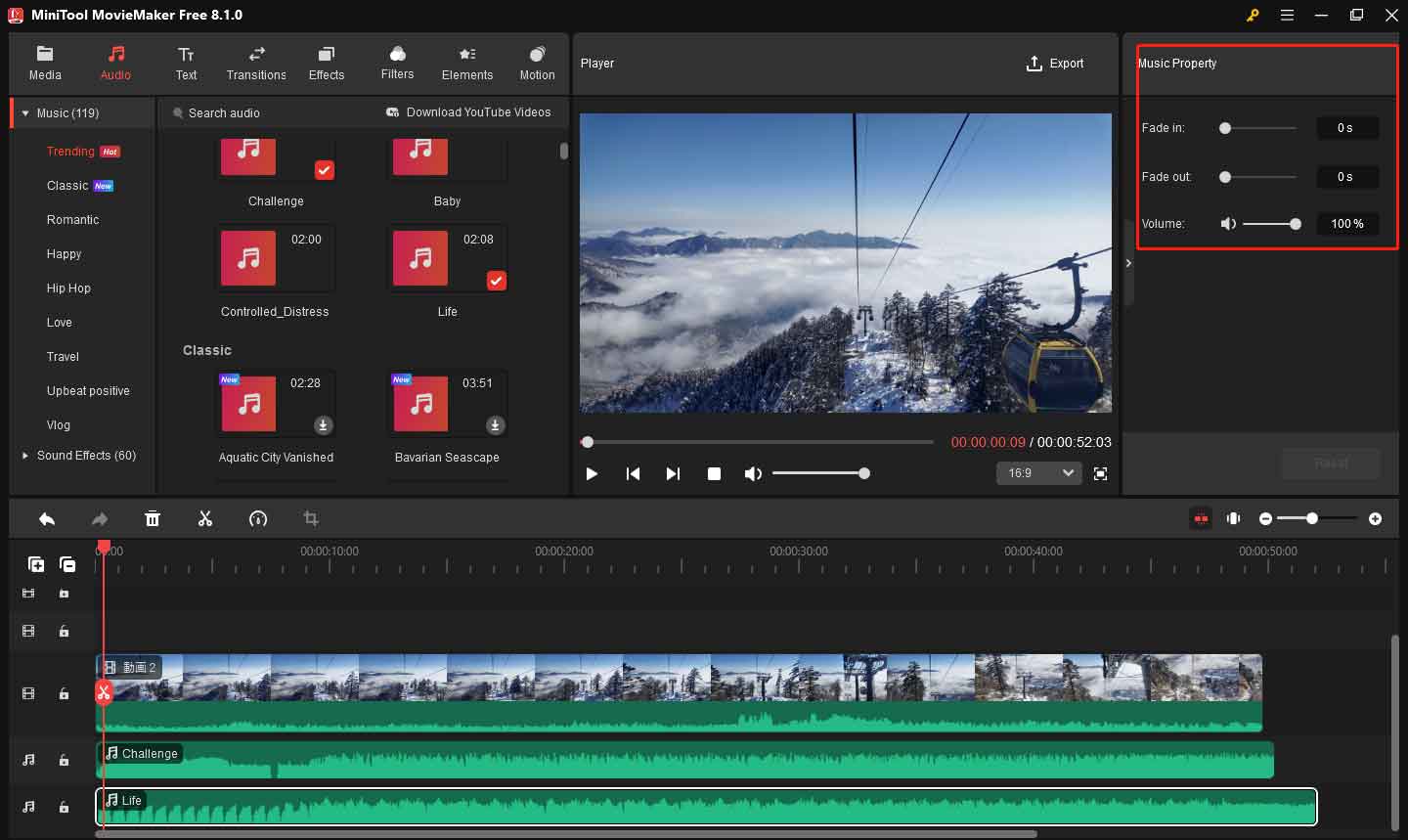1408x840 pixels.
Task: Open the Filters tab
Action: pos(397,64)
